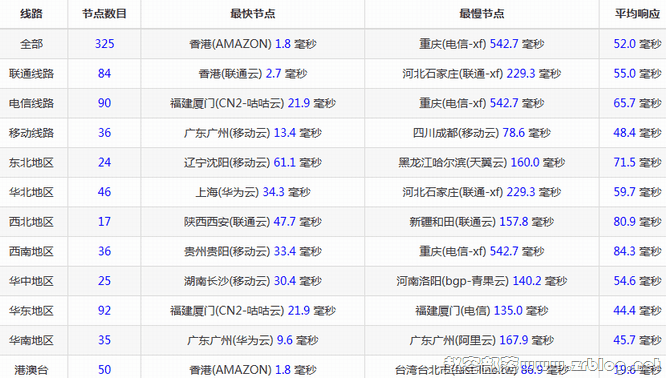Click node count 24 for 东北地区
Image resolution: width=666 pixels, height=378 pixels.
click(x=104, y=162)
